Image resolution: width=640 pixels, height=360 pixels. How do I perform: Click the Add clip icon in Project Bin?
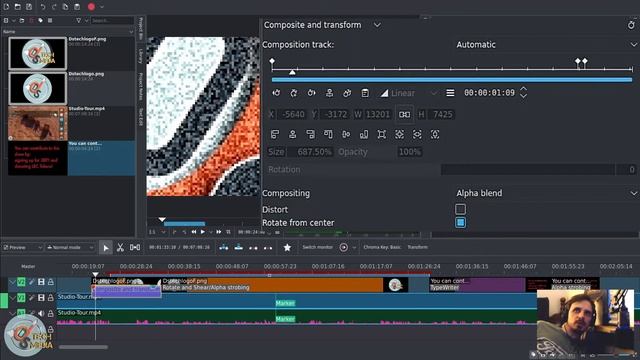[x=6, y=20]
